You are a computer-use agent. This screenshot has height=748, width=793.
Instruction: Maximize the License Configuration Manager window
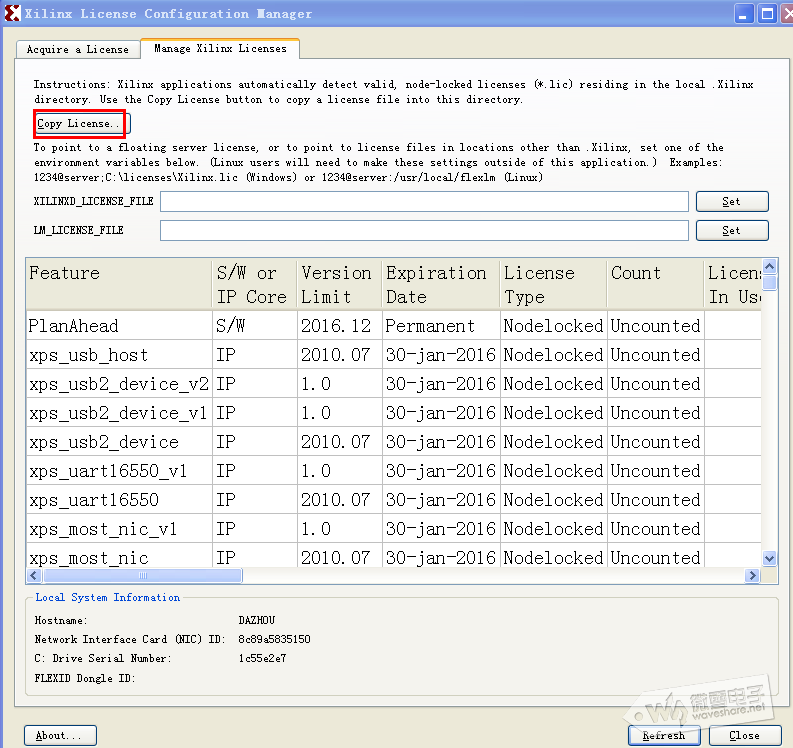tap(767, 14)
